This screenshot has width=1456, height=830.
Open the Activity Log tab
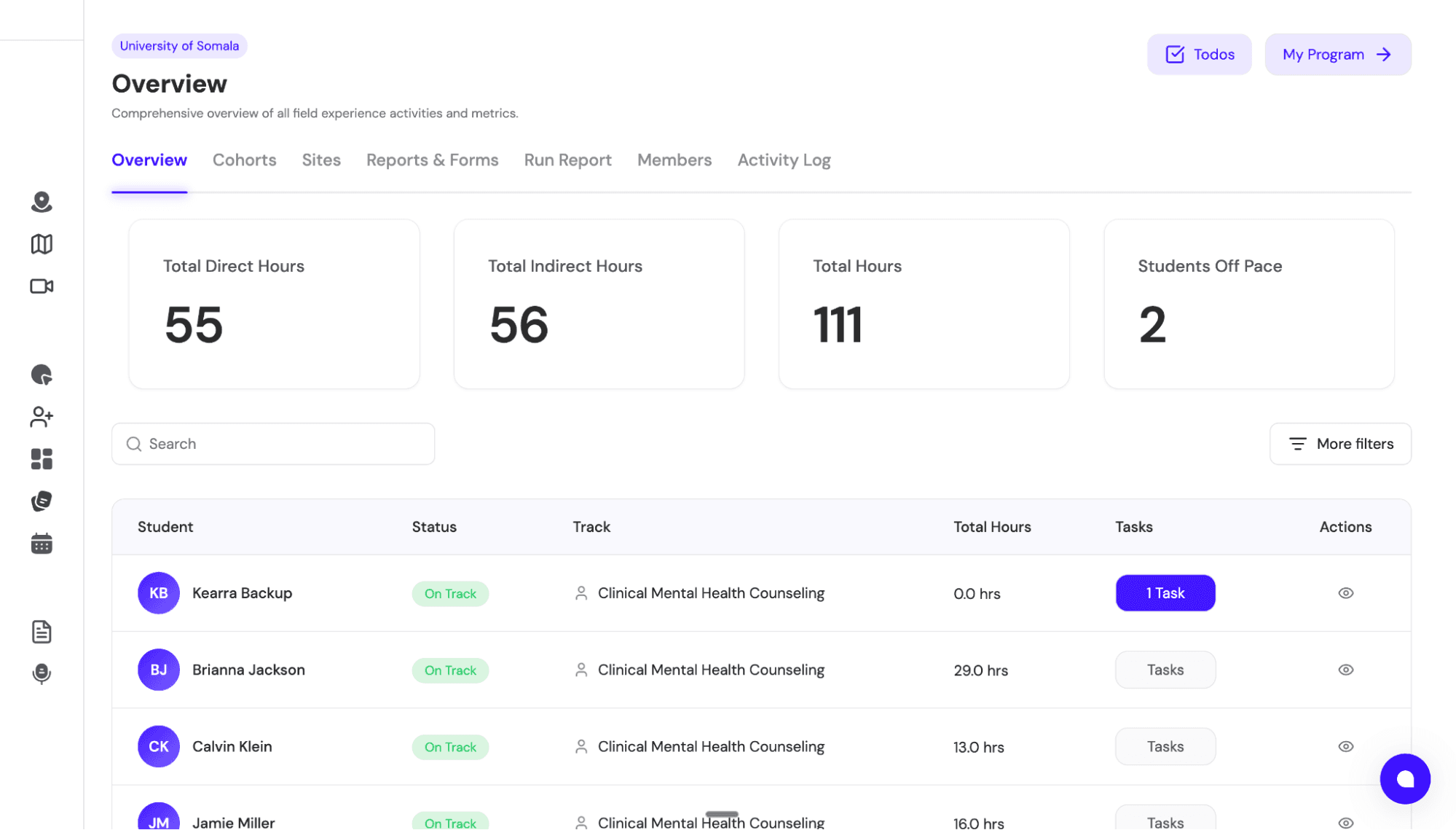pos(783,160)
